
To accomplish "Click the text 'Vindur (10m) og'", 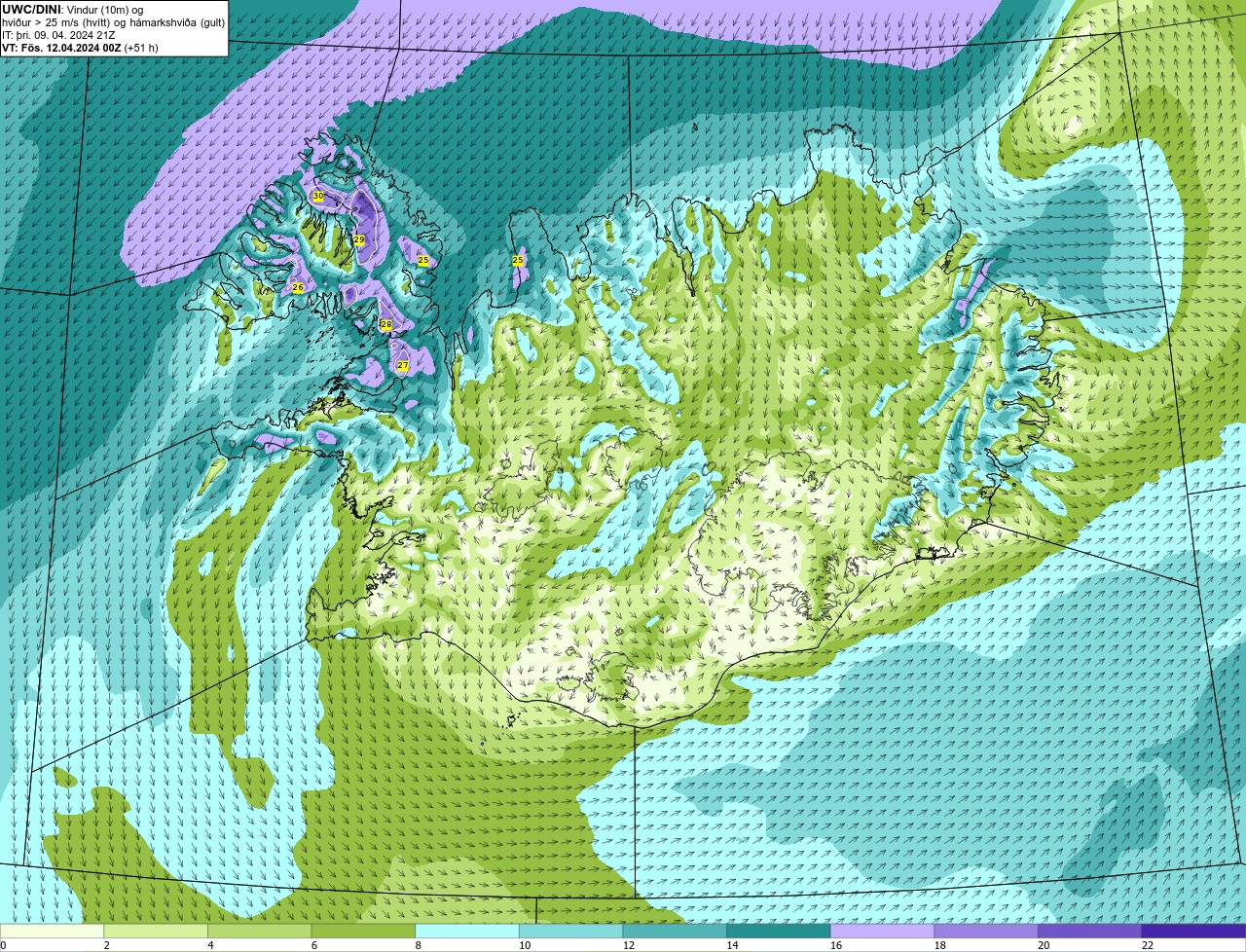I will [104, 10].
